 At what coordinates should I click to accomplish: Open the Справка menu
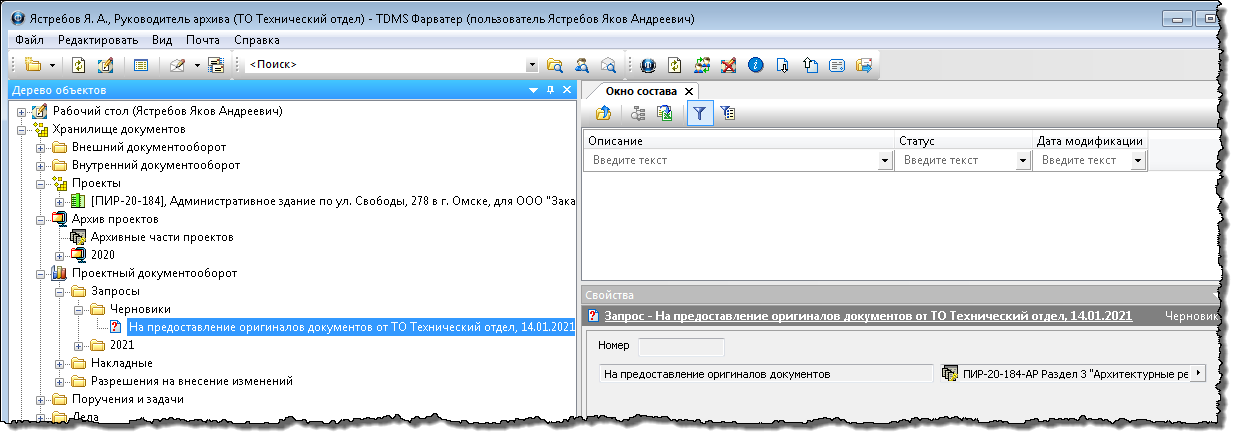[257, 40]
